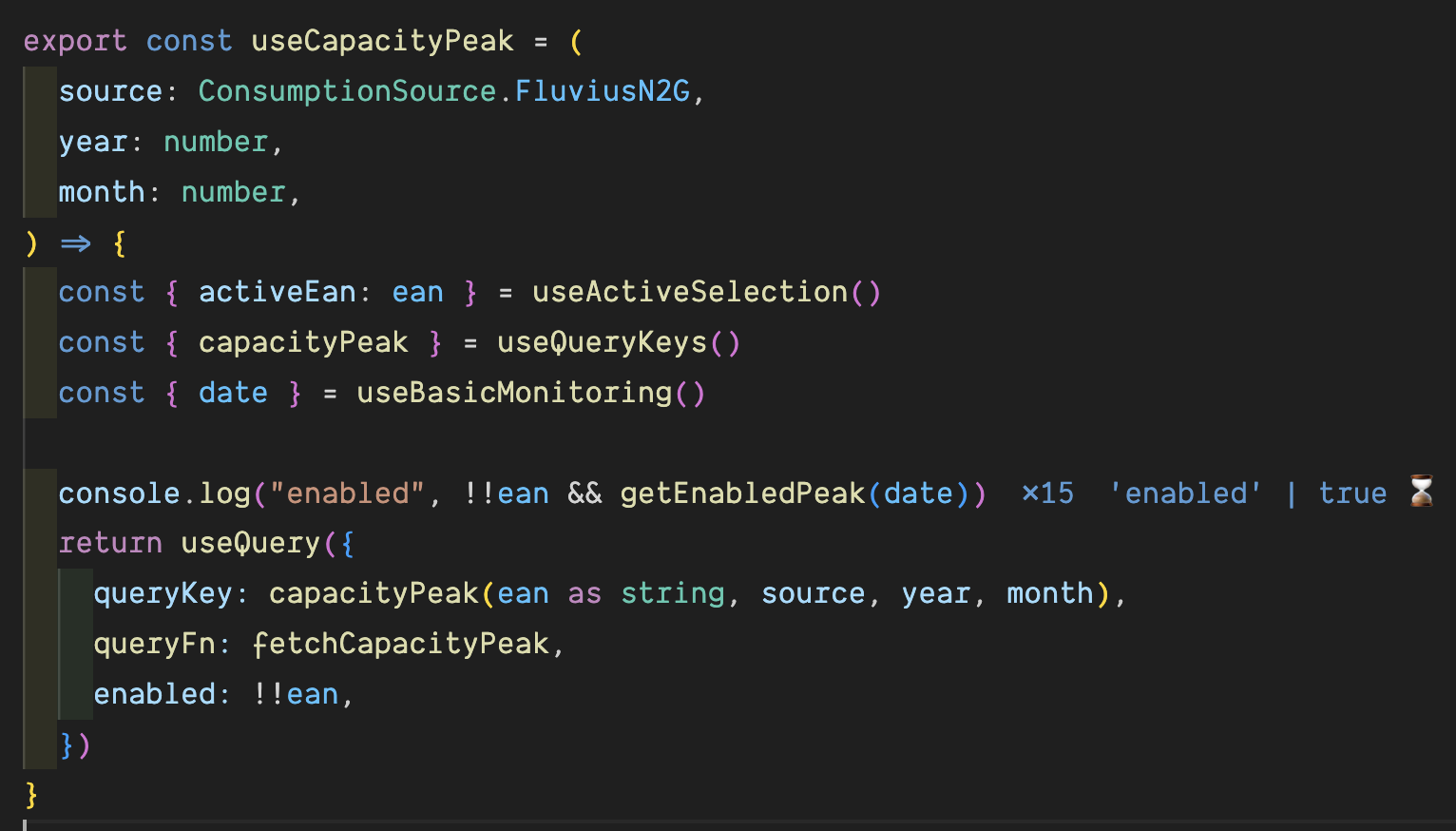Click the hourglass icon after the console output
This screenshot has width=1456, height=831.
point(1421,492)
